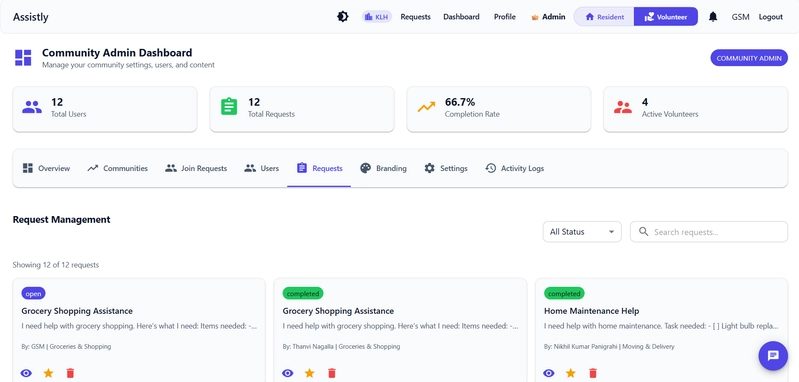Click the Total Requests stat card
799x382 pixels.
(302, 109)
